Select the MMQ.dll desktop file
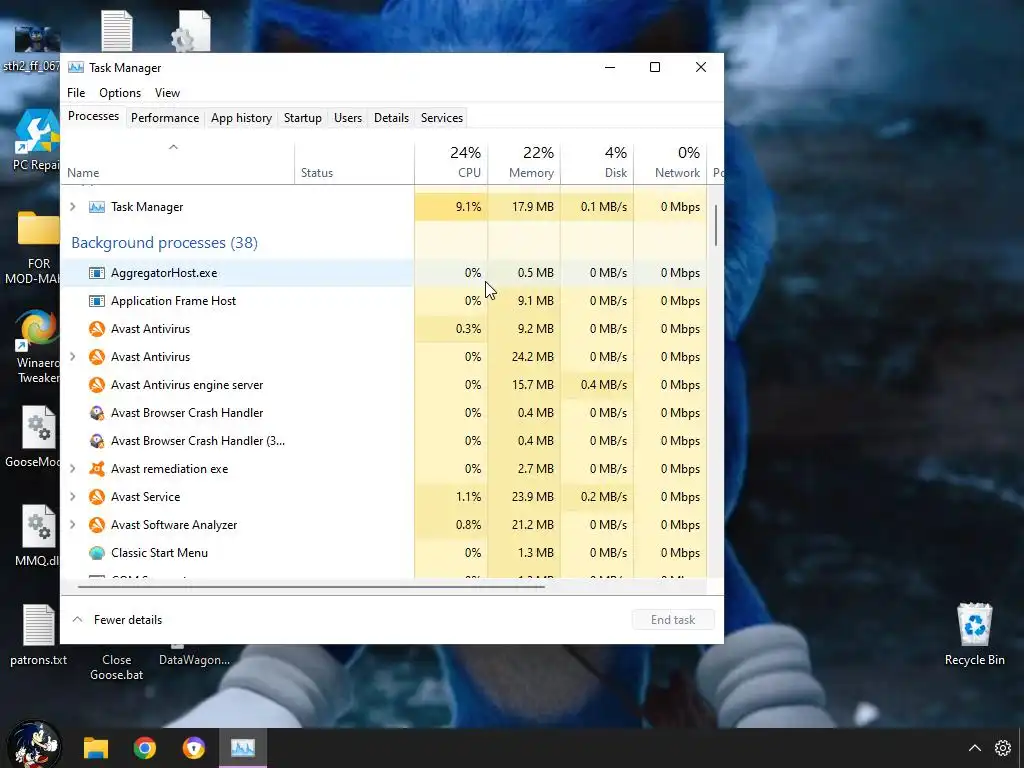The width and height of the screenshot is (1024, 768). click(37, 536)
